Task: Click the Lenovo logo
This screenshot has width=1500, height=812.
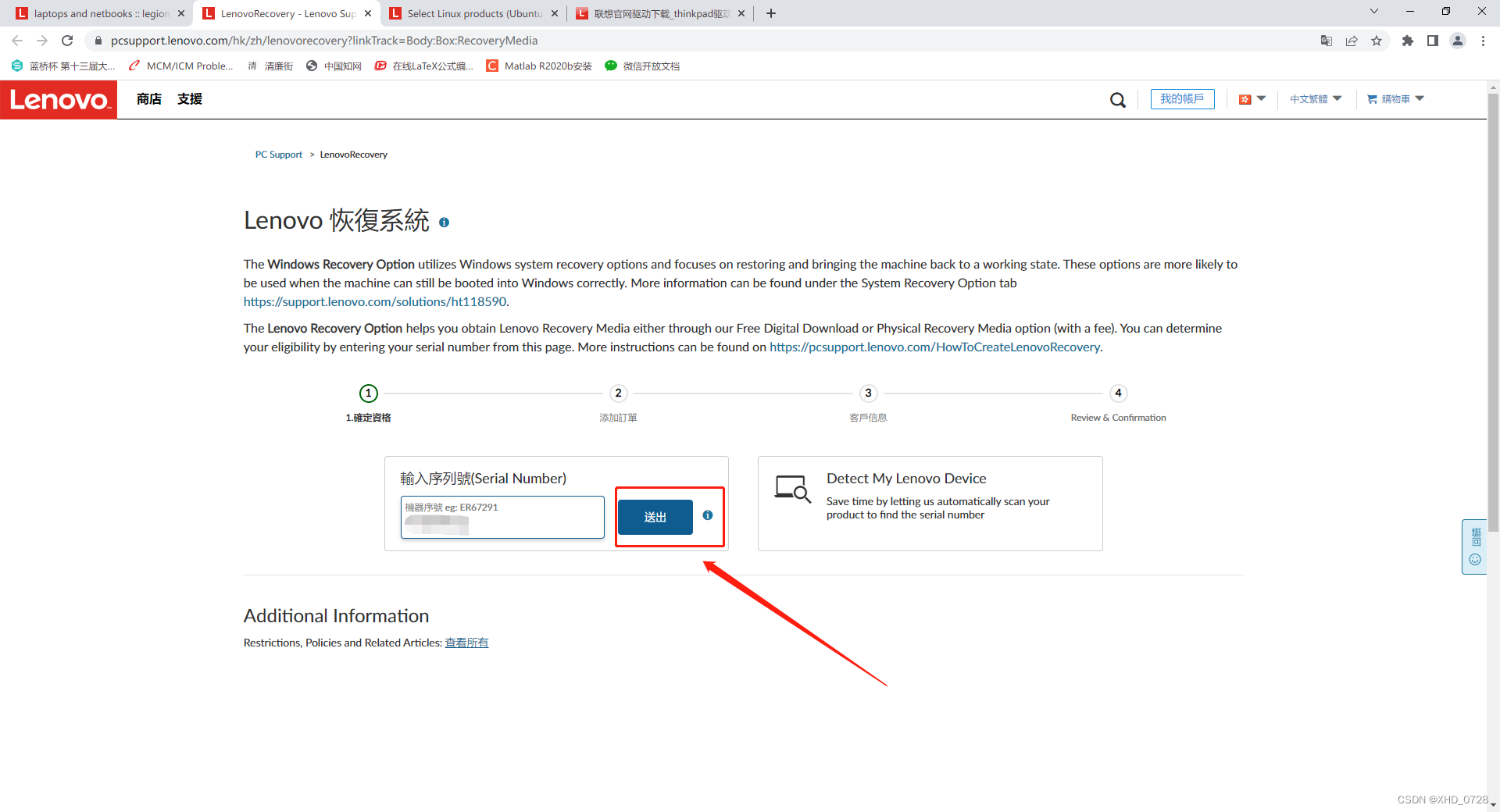Action: coord(59,100)
